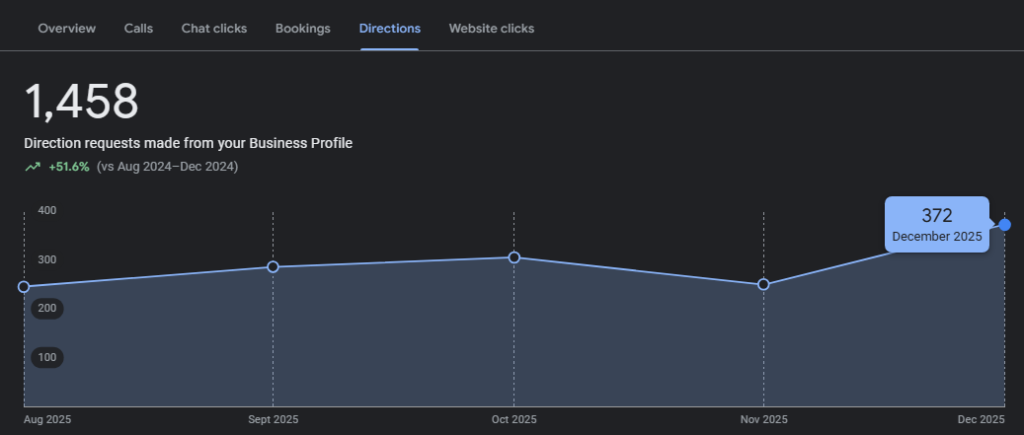Click the Sept 2025 x-axis label
The height and width of the screenshot is (435, 1024).
point(273,419)
